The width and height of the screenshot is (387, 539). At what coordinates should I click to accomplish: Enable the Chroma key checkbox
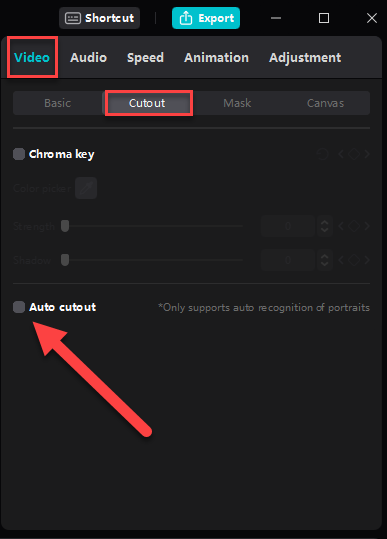tap(19, 154)
